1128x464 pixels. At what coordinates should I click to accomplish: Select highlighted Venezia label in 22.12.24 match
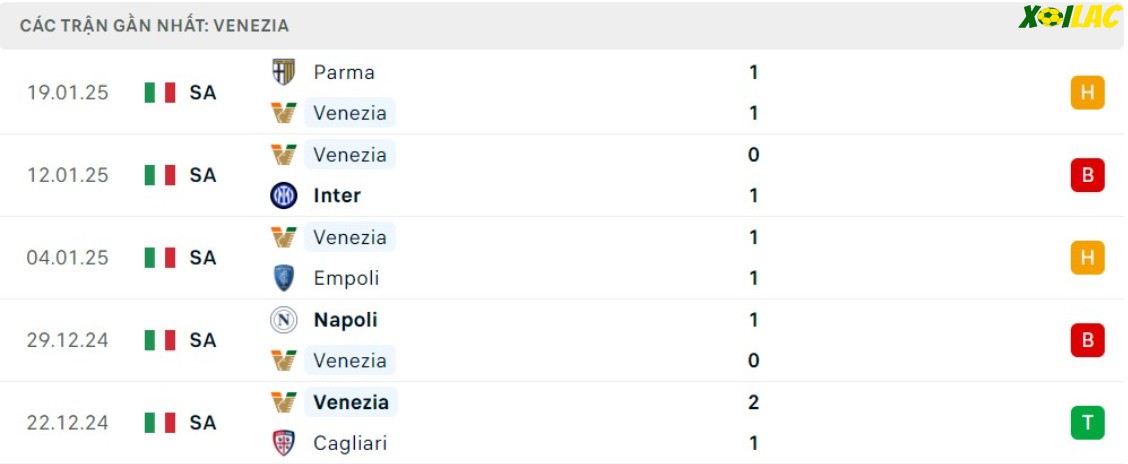[350, 401]
